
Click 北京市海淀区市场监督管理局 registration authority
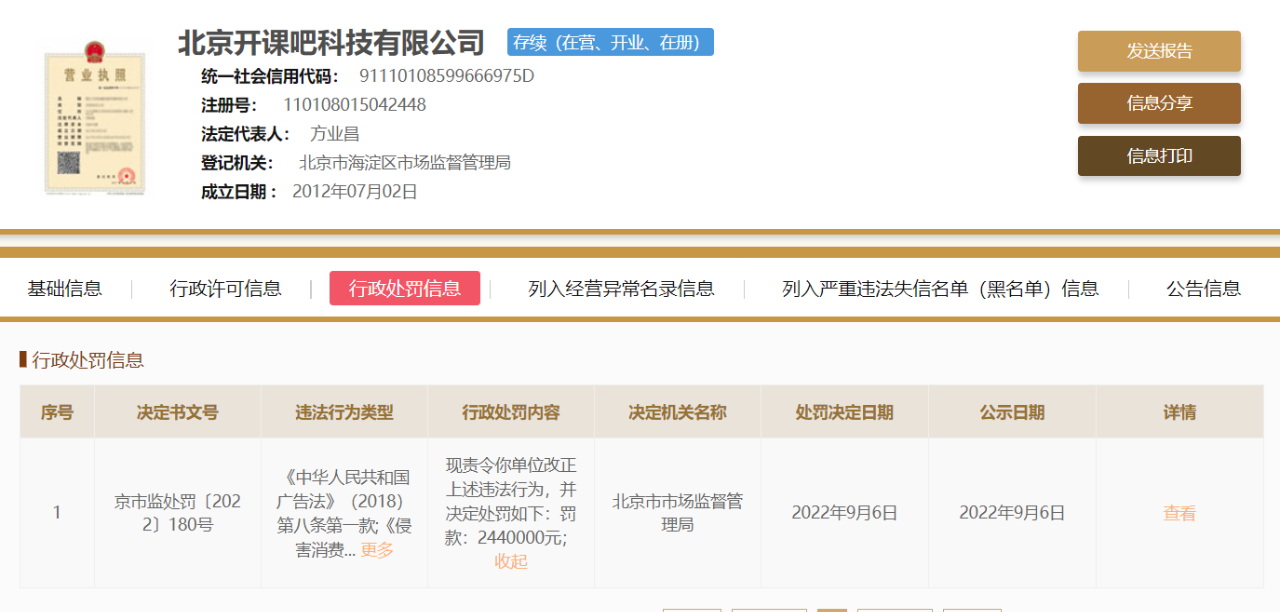(405, 162)
